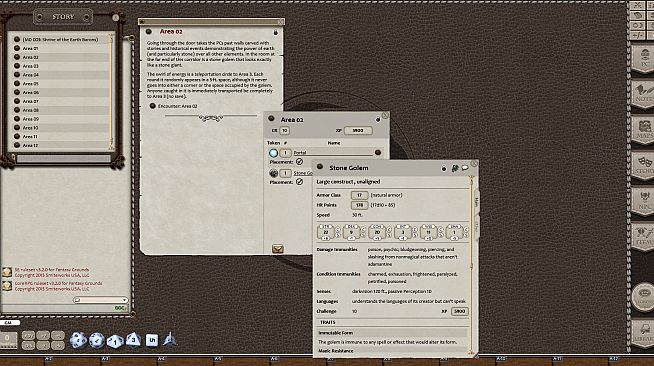The width and height of the screenshot is (654, 366).
Task: Open Area 09 in Story list
Action: pos(30,119)
